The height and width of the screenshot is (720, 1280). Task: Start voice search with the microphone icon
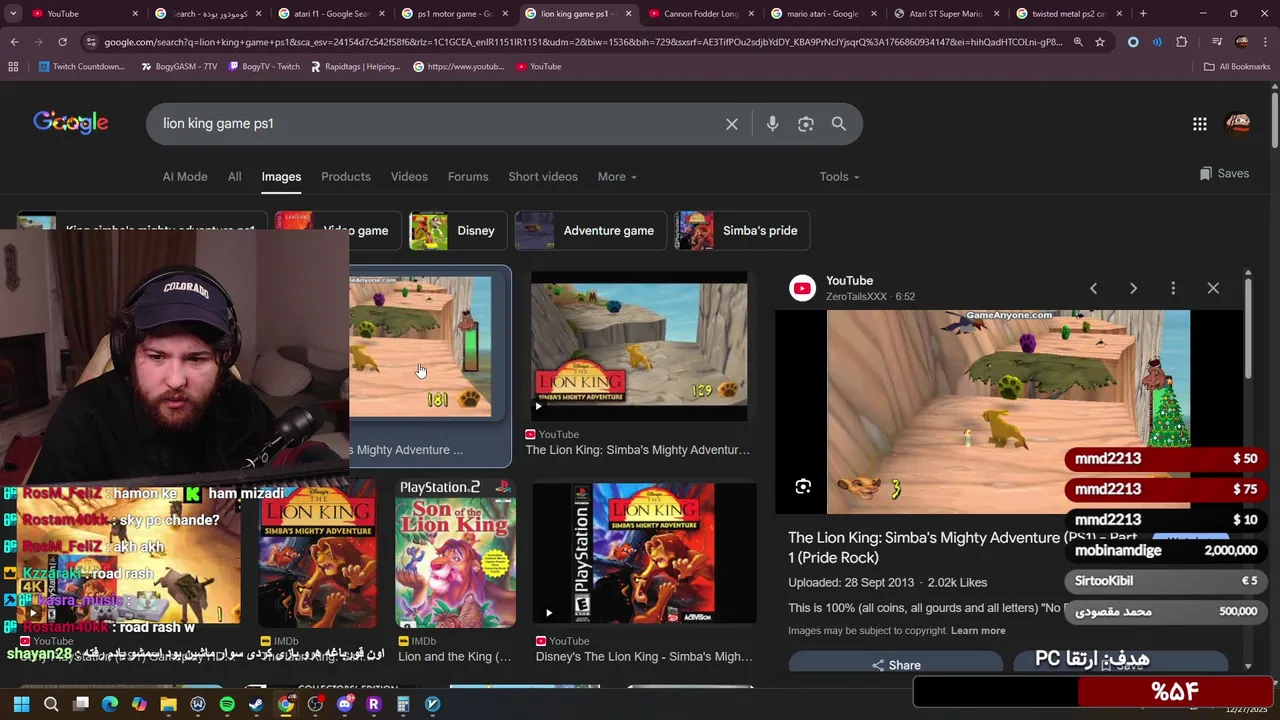pos(772,124)
